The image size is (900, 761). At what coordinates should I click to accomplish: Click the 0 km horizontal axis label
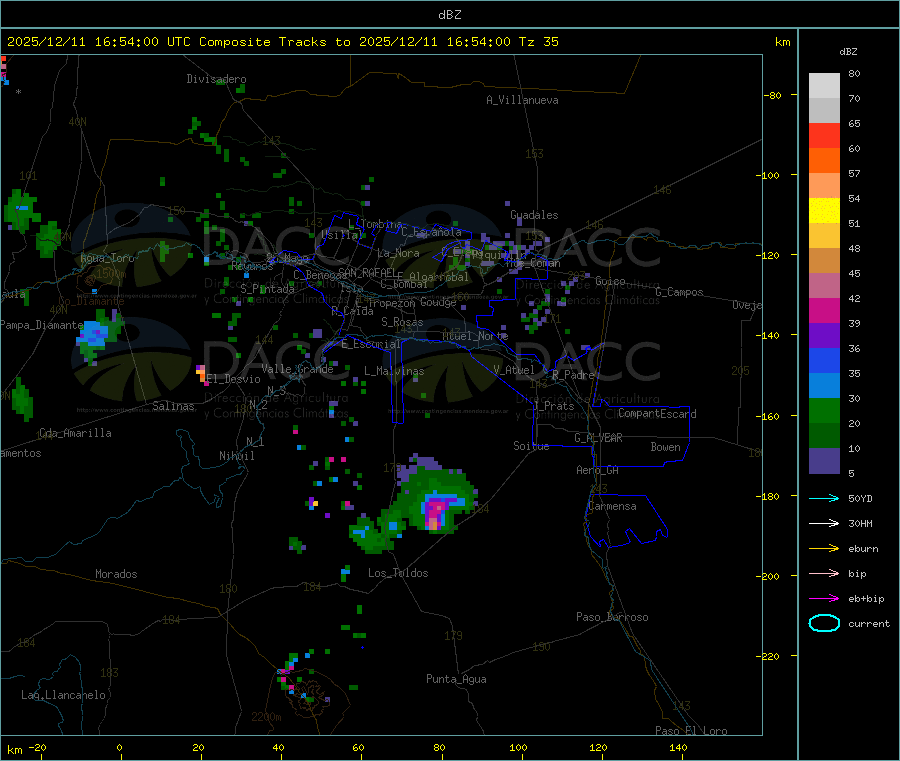119,747
